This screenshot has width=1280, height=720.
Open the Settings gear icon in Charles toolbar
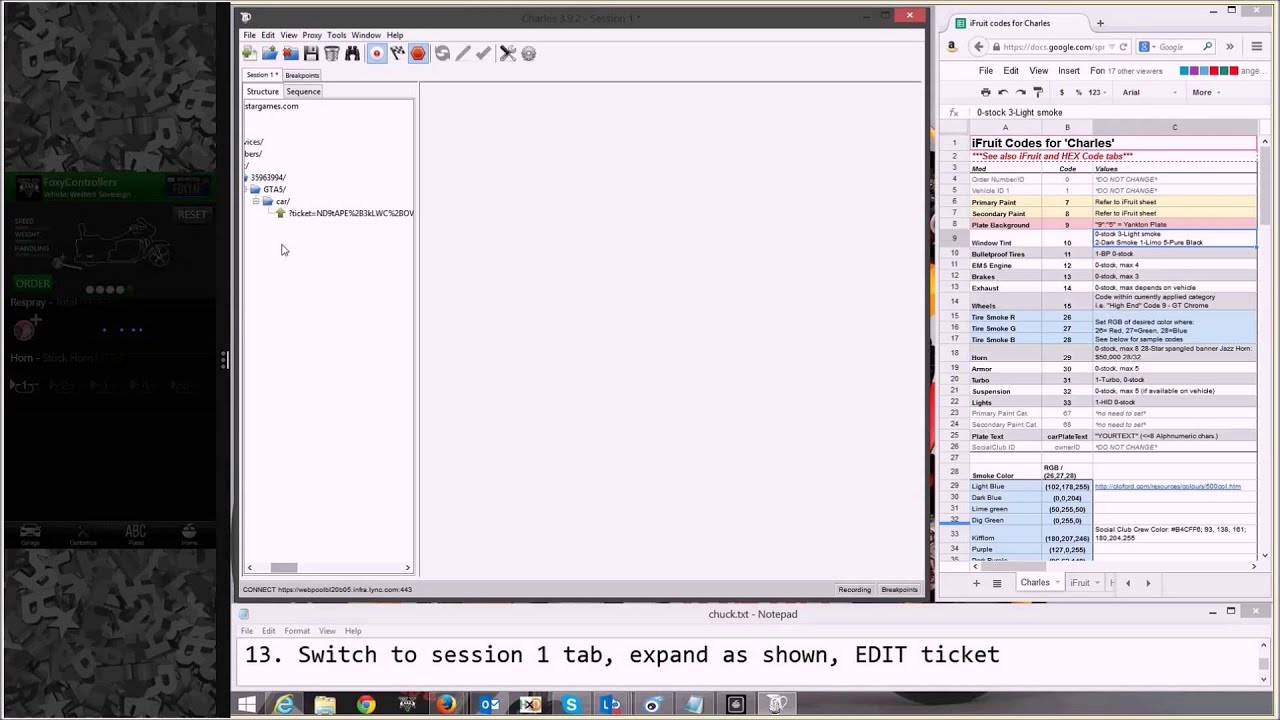[529, 54]
